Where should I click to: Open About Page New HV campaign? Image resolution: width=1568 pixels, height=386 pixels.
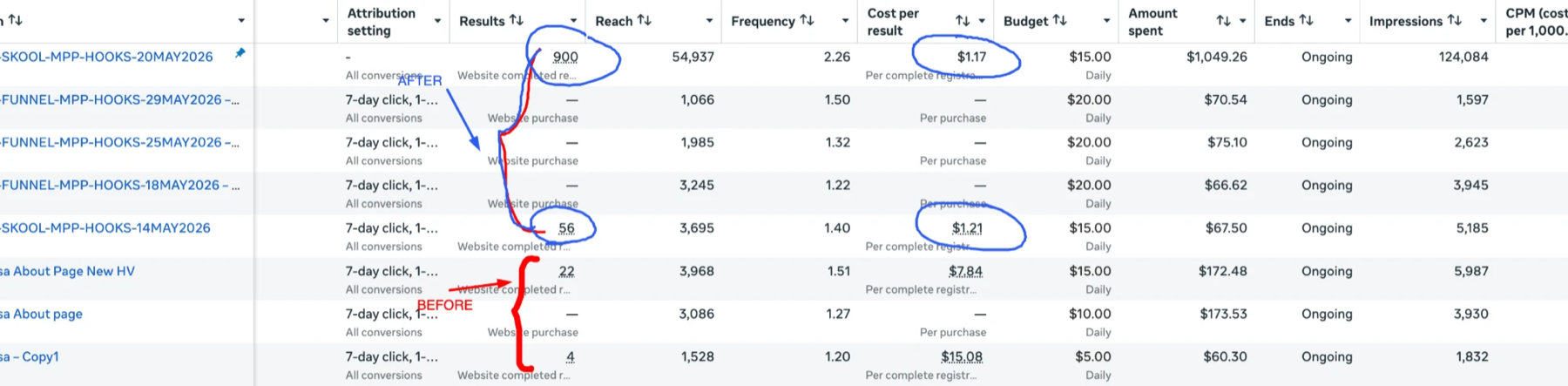point(68,271)
